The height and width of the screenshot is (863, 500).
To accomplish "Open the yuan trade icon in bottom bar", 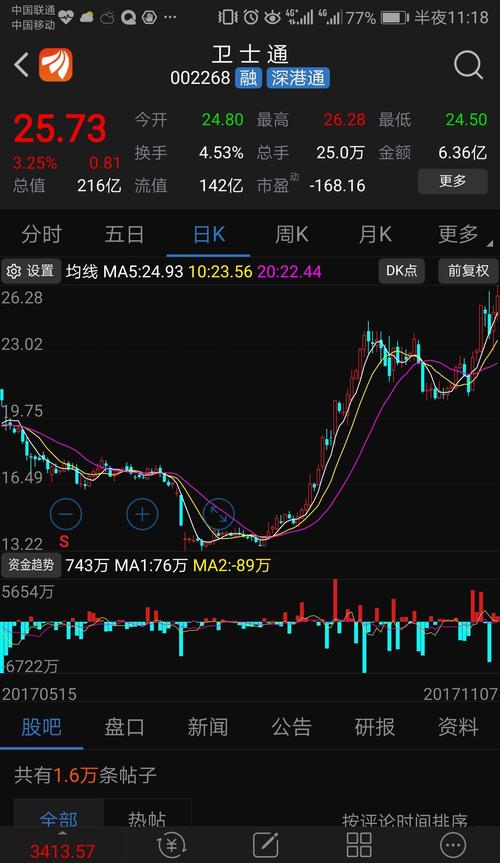I will point(171,844).
